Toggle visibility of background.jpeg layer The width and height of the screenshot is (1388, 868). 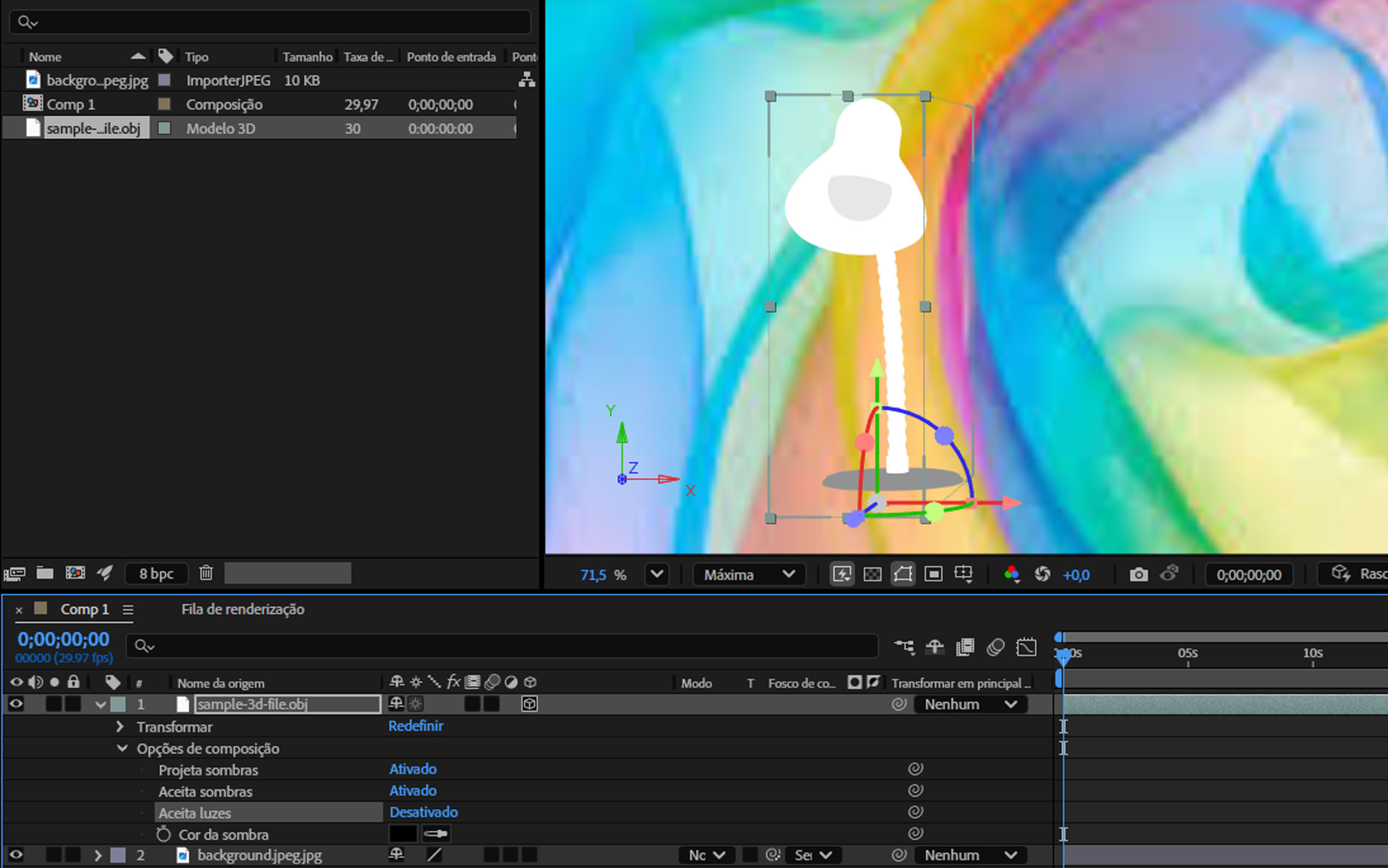pos(16,855)
